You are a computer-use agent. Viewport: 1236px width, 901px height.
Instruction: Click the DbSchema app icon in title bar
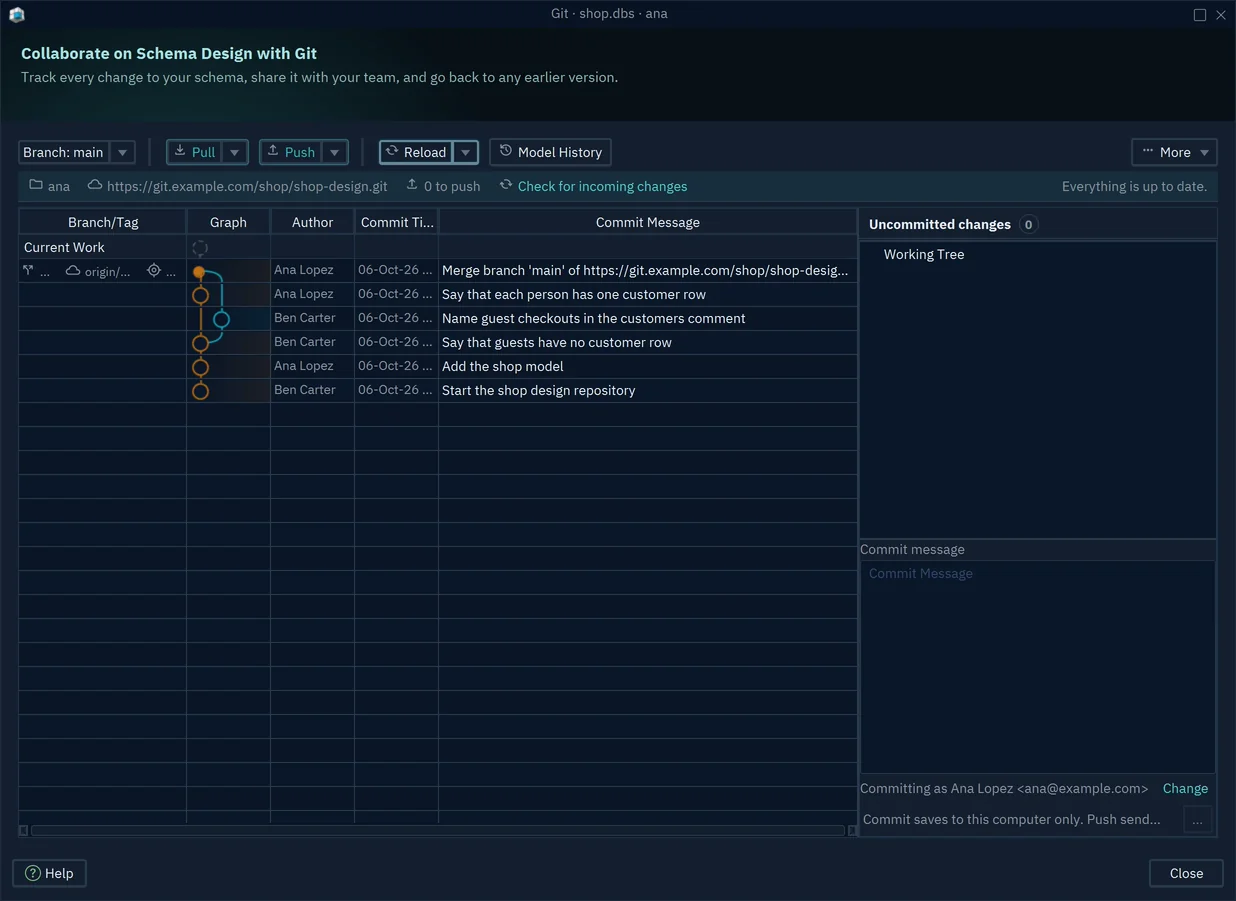coord(16,14)
